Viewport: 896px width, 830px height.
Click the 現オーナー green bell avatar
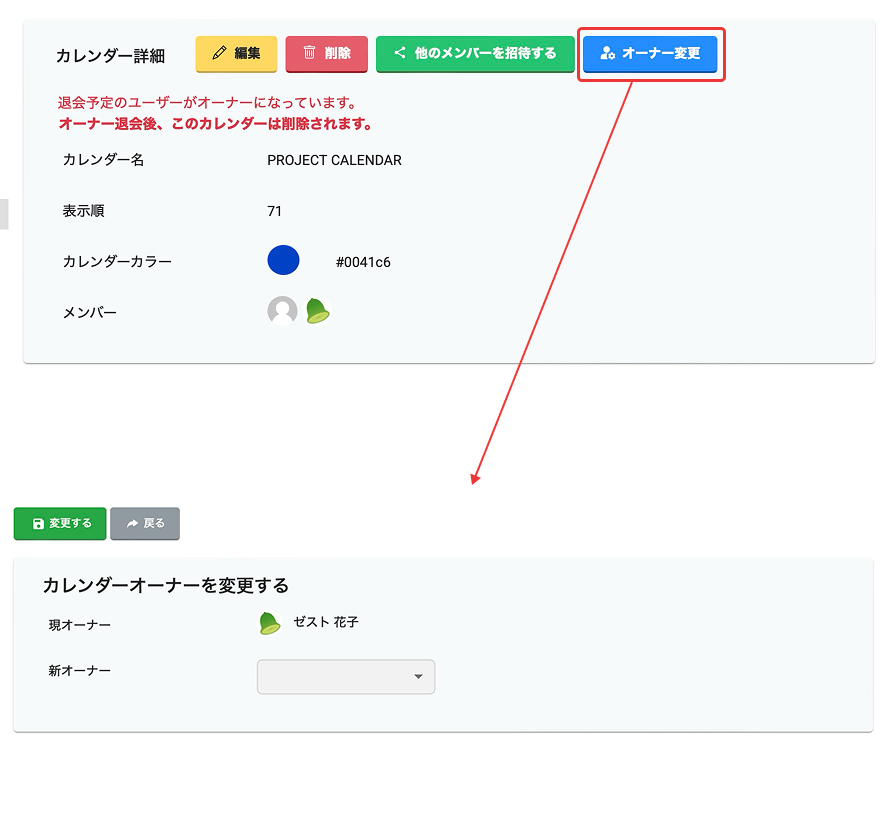point(270,623)
